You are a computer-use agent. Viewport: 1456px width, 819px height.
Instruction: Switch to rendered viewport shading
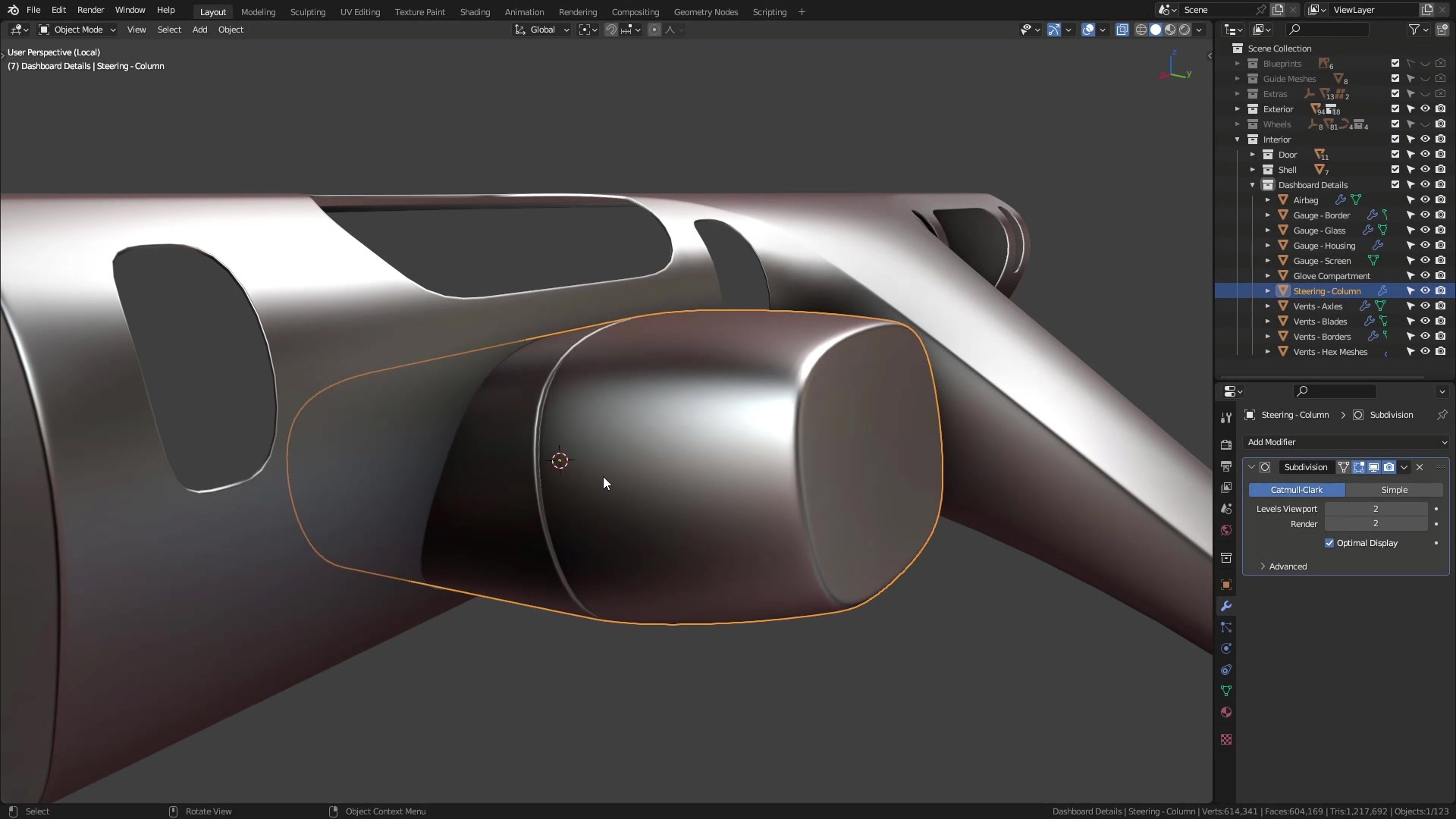click(x=1185, y=30)
